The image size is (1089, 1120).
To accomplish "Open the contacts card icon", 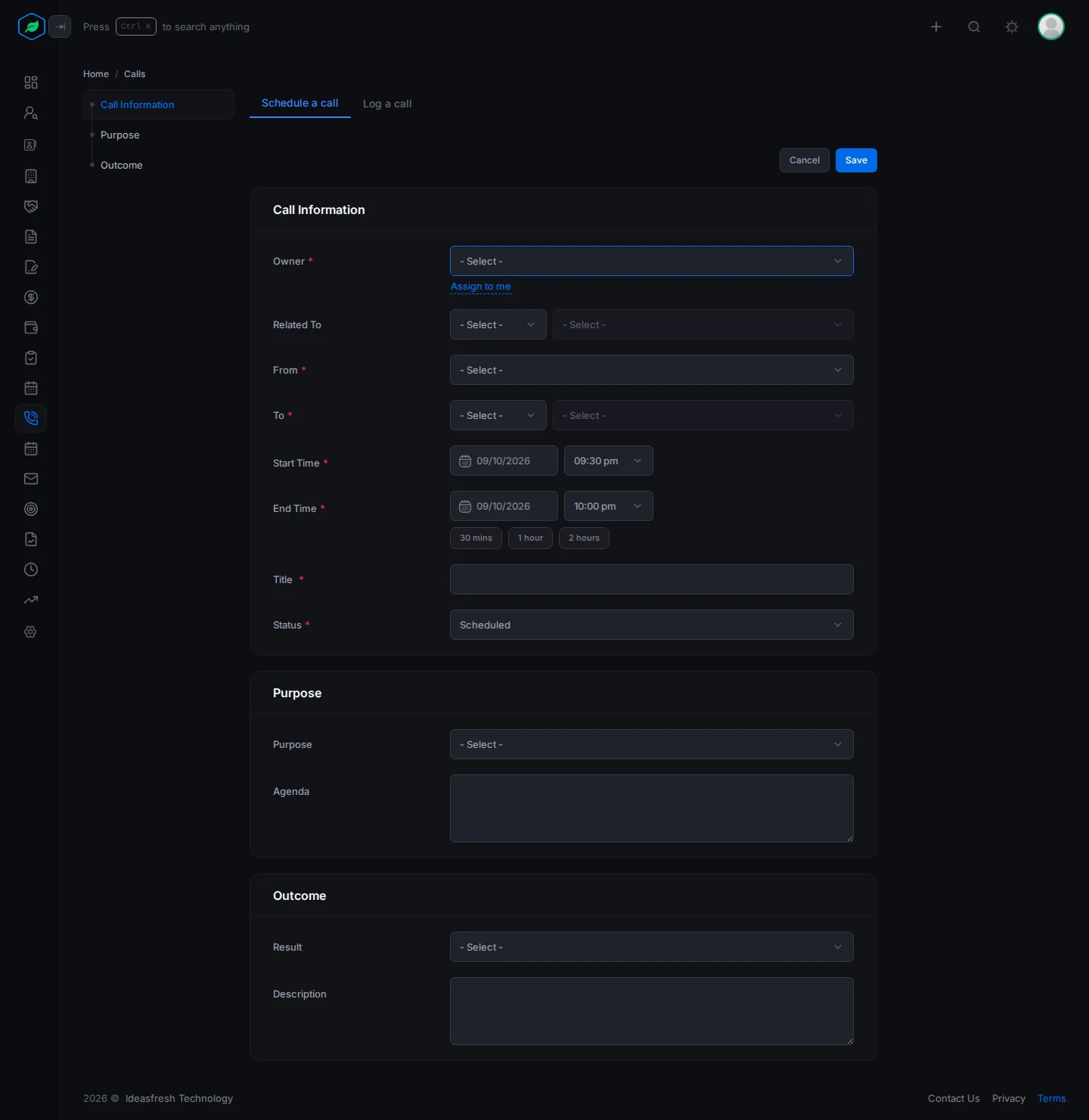I will coord(31,144).
